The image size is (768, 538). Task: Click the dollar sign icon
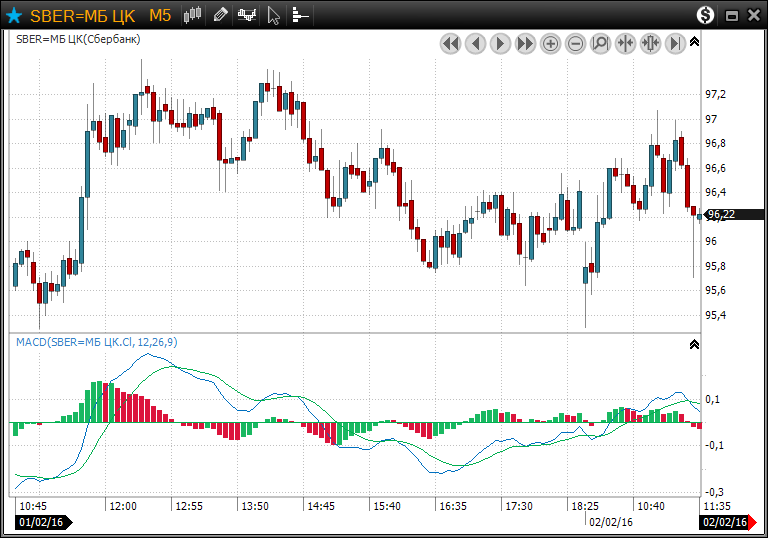pos(706,15)
